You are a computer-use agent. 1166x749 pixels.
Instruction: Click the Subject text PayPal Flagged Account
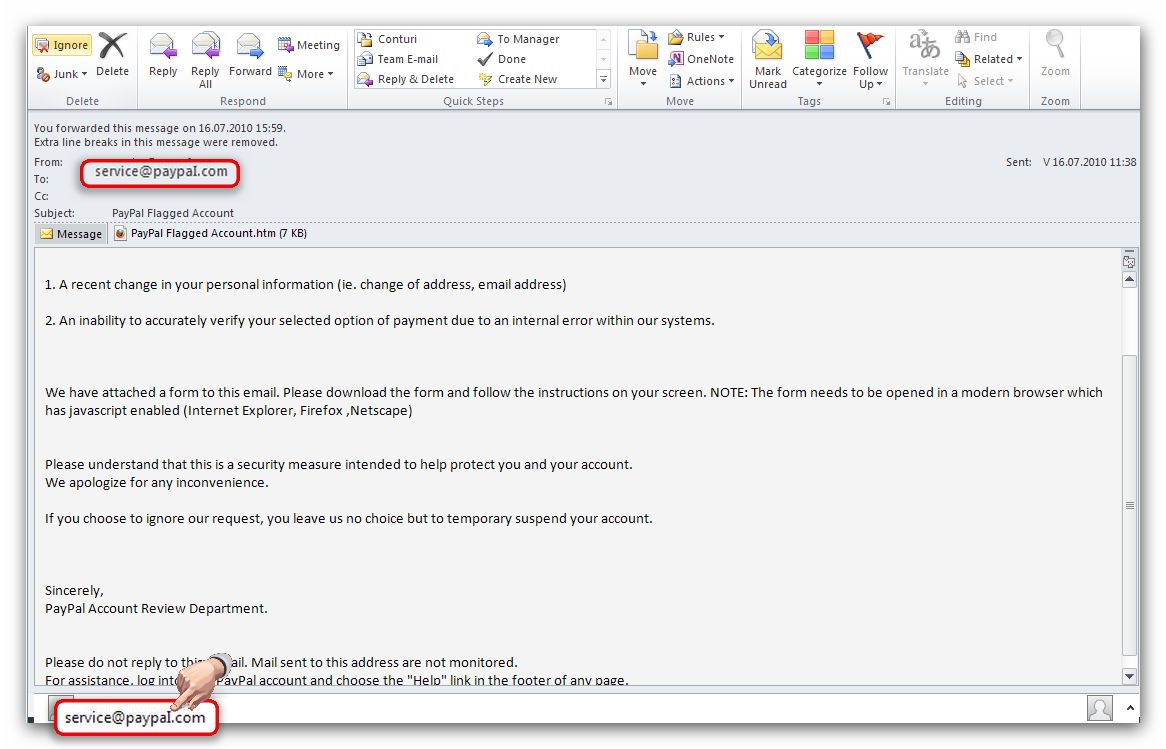click(x=173, y=213)
